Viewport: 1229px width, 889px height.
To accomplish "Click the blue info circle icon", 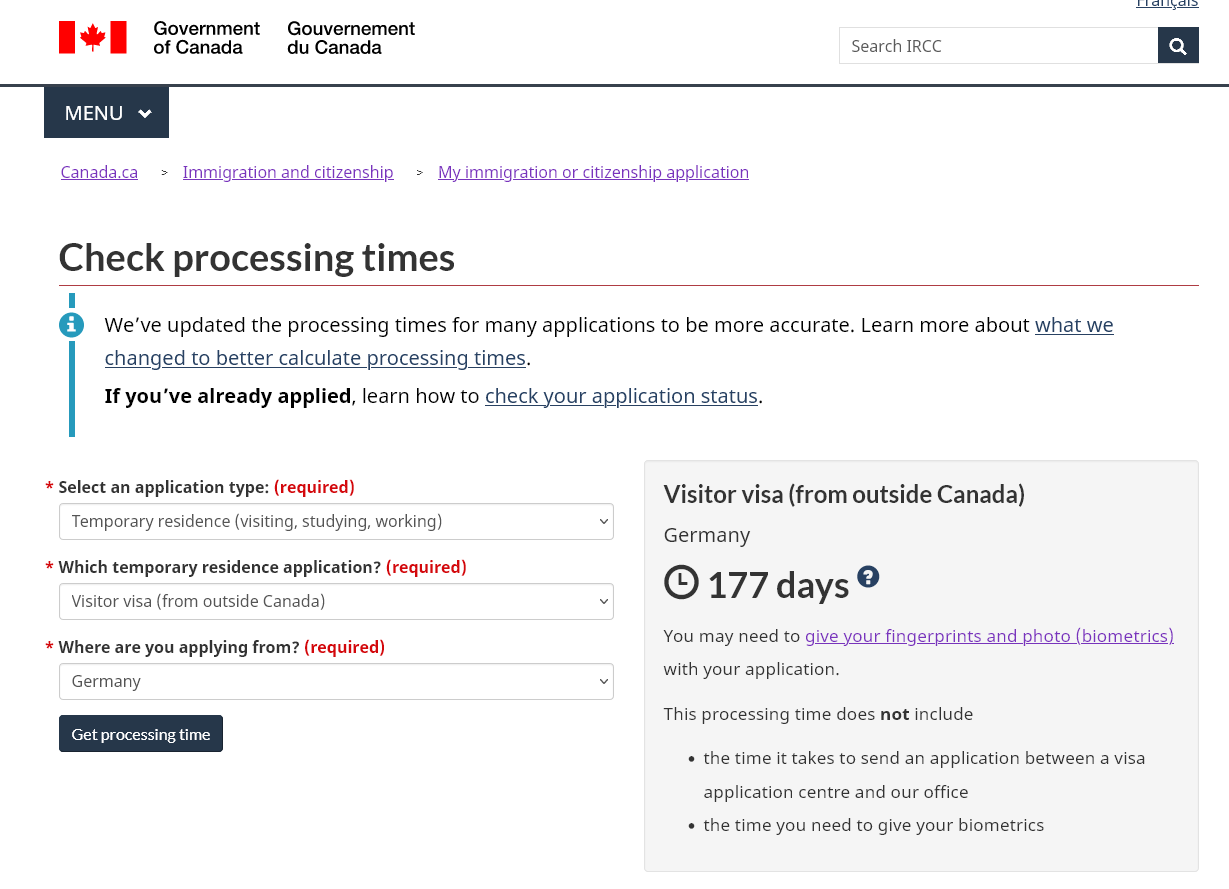I will pyautogui.click(x=71, y=325).
